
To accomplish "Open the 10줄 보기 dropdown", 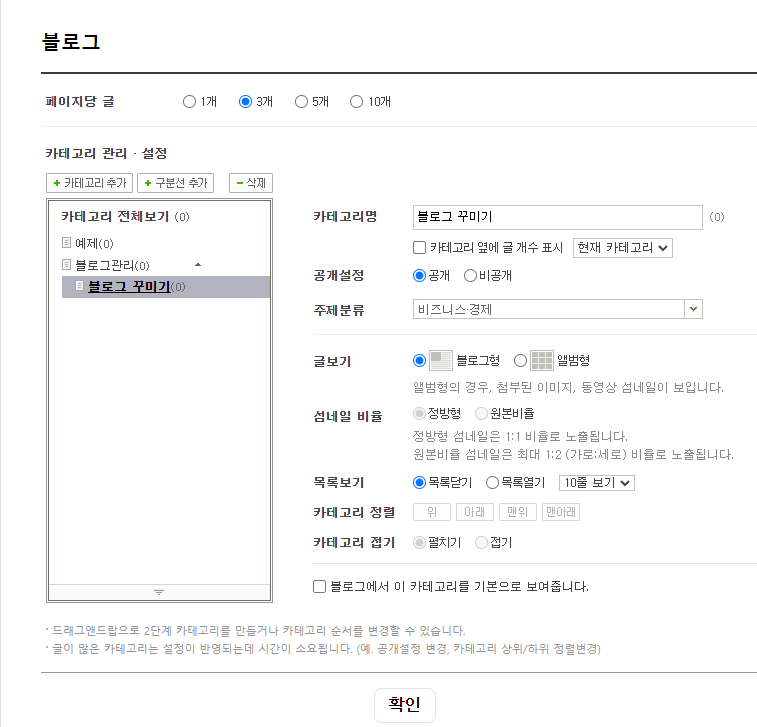I will click(597, 483).
